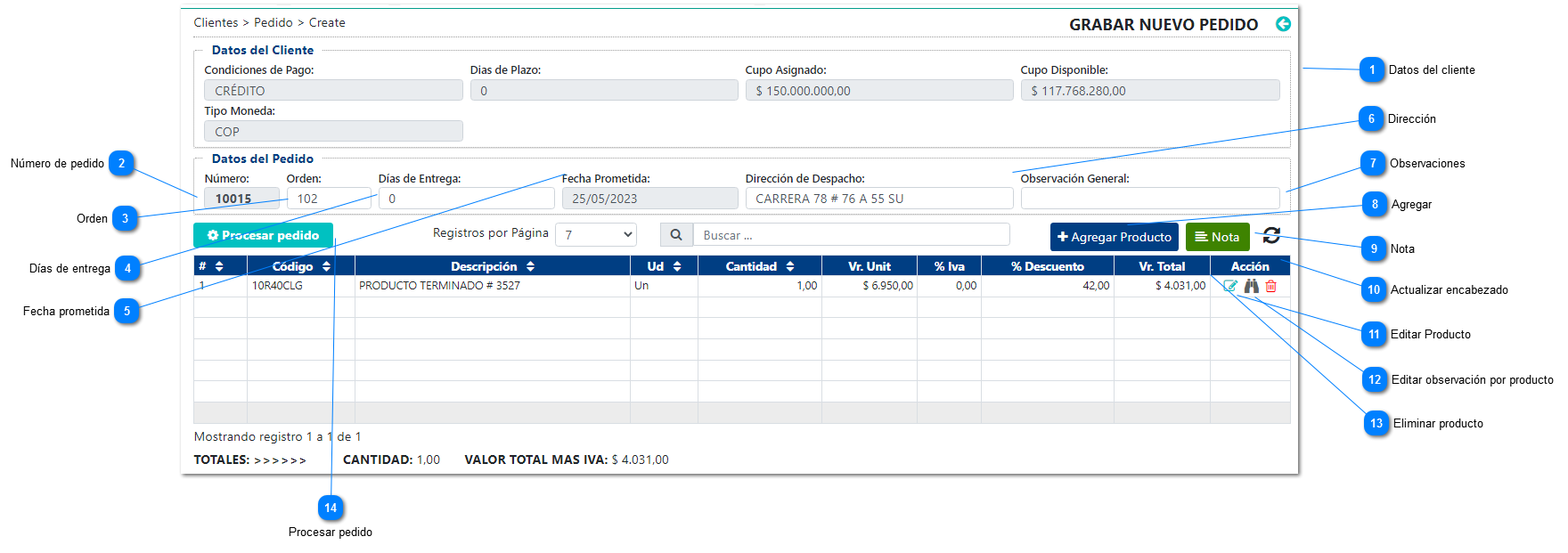The height and width of the screenshot is (553, 1568).
Task: Click Clientes in the breadcrumb
Action: pyautogui.click(x=216, y=23)
